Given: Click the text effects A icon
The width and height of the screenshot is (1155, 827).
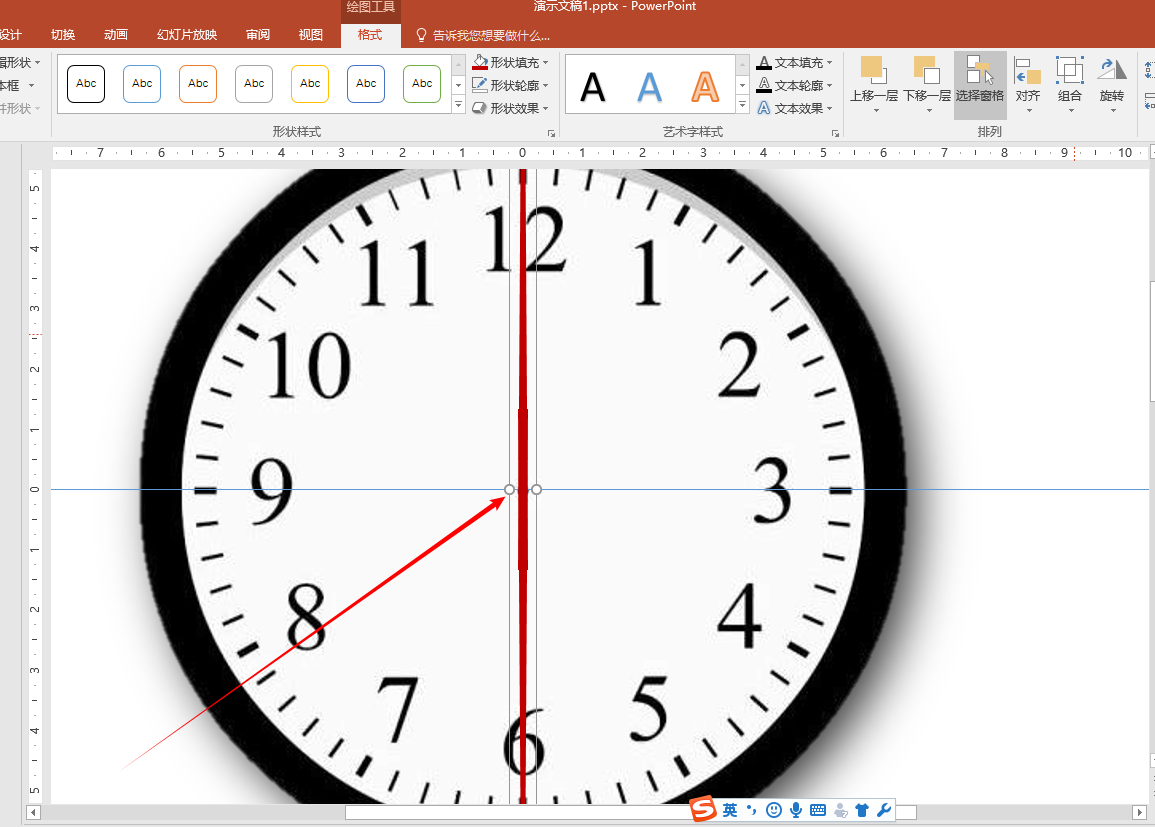Looking at the screenshot, I should click(764, 108).
